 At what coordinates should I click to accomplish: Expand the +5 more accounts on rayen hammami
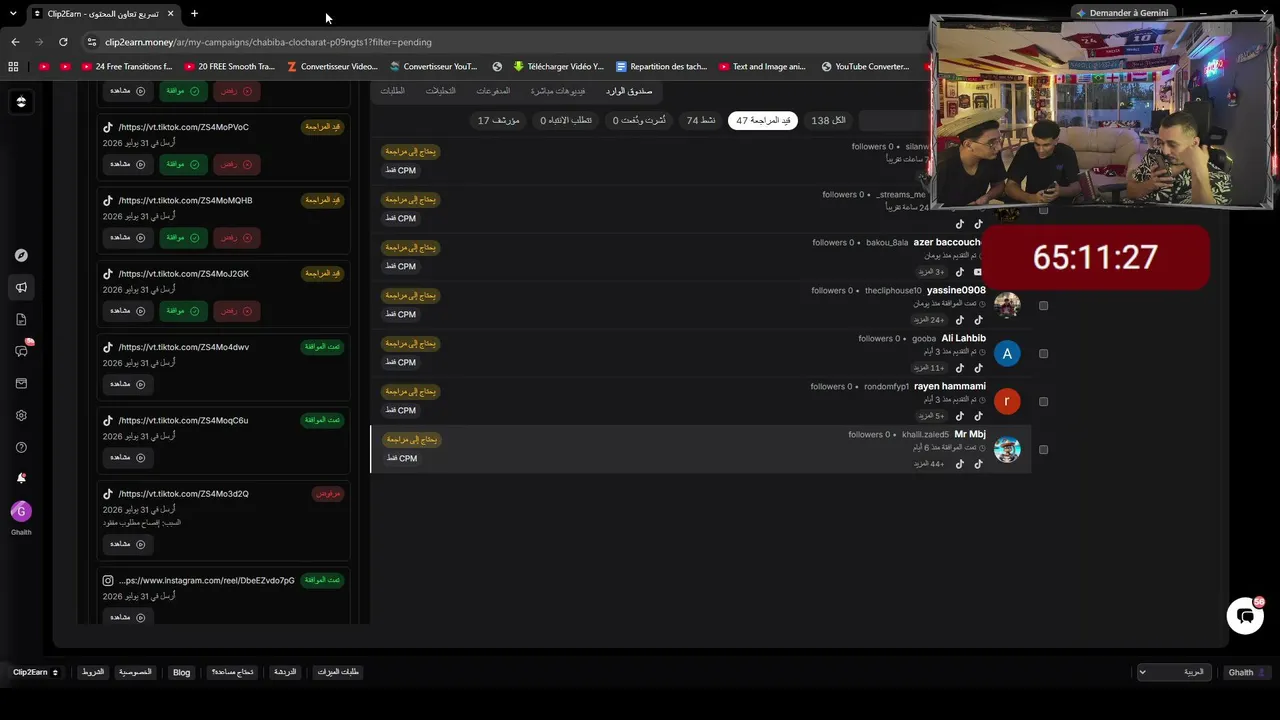[x=931, y=416]
